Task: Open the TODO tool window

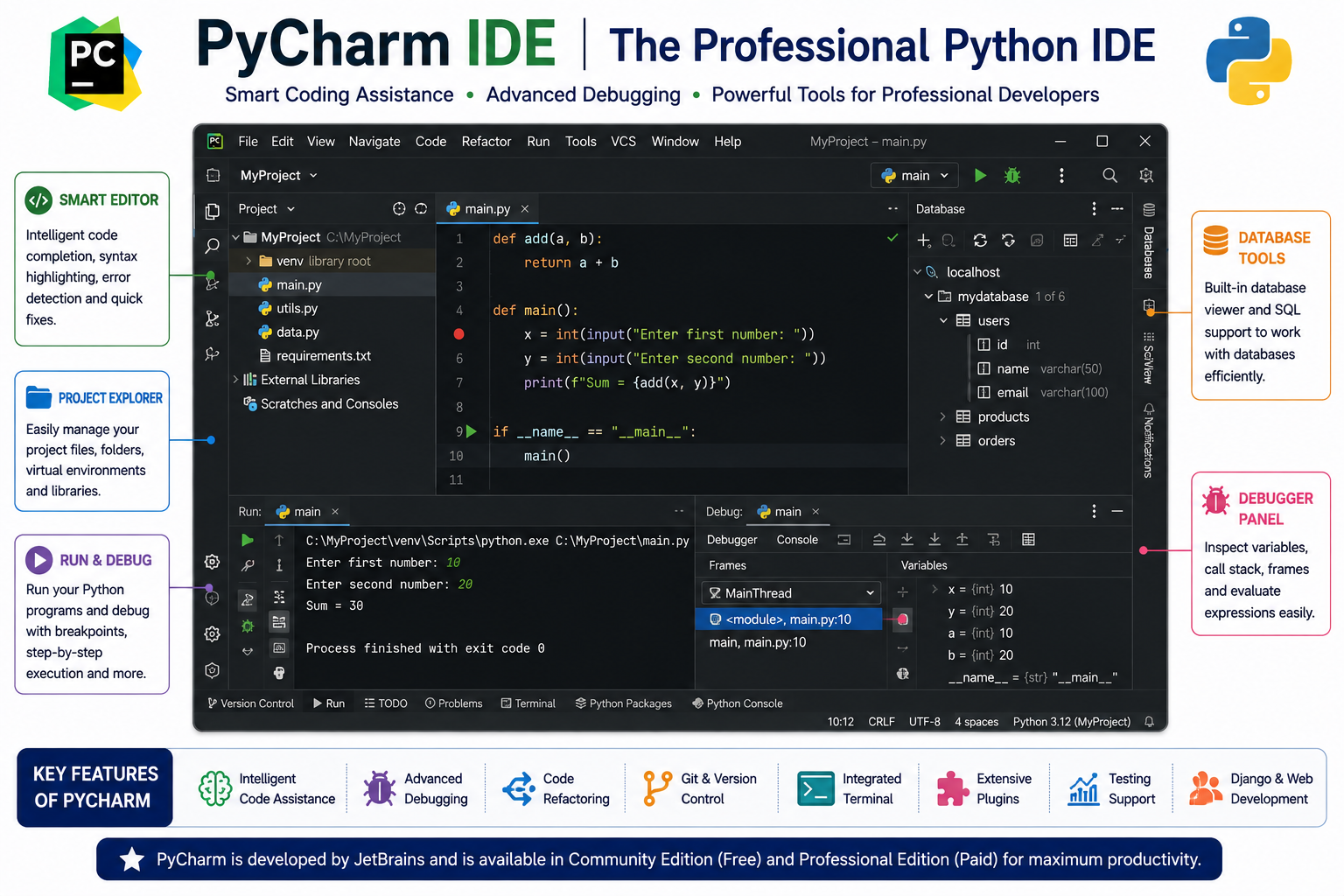Action: [386, 703]
